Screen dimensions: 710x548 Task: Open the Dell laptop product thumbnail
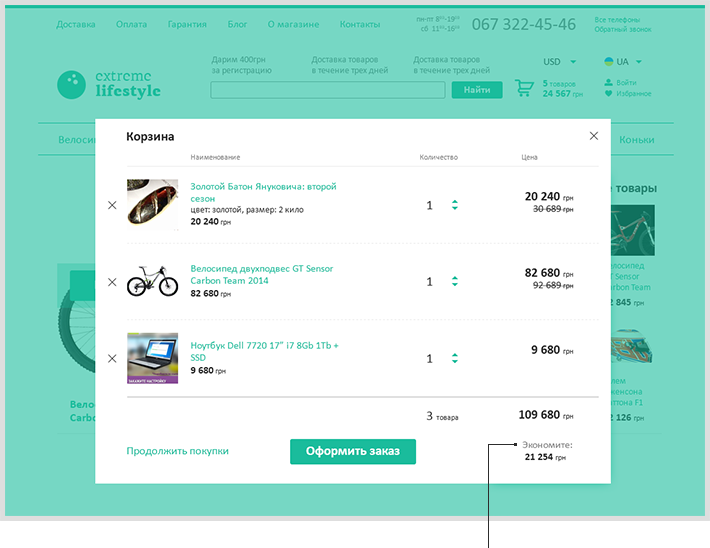point(152,358)
